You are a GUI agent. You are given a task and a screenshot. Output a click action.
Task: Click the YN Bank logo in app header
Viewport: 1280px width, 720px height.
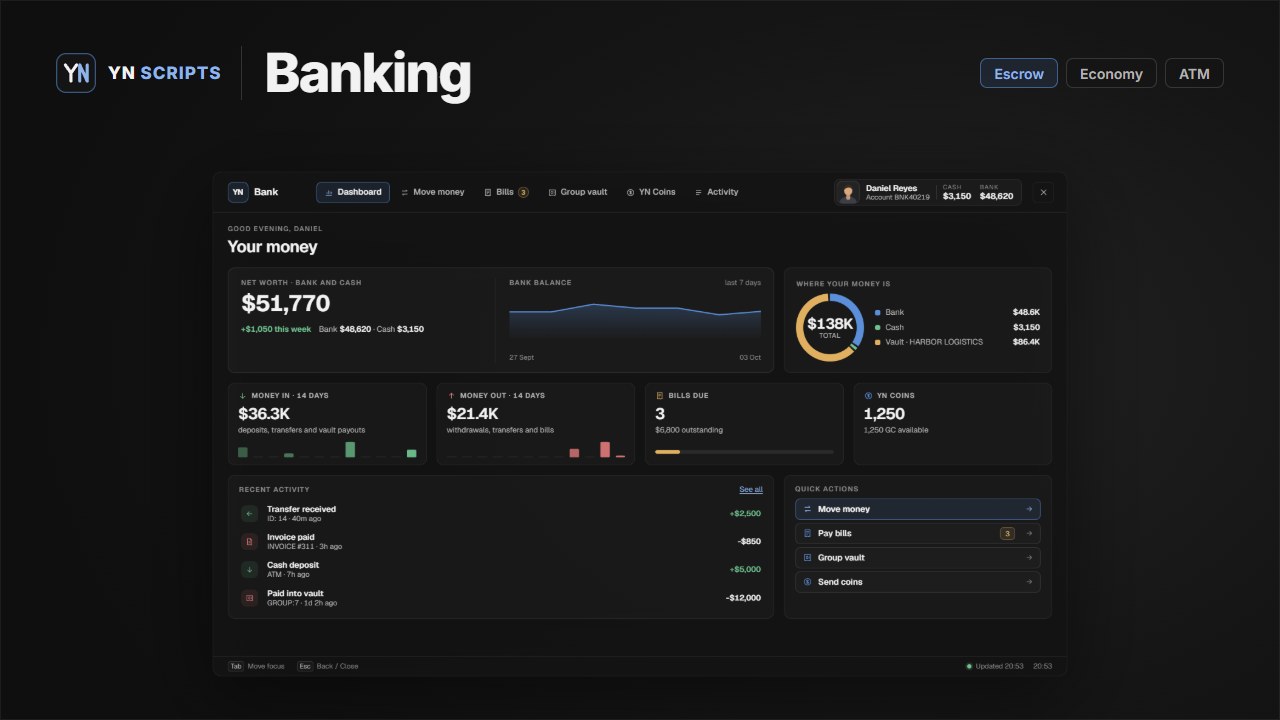238,192
